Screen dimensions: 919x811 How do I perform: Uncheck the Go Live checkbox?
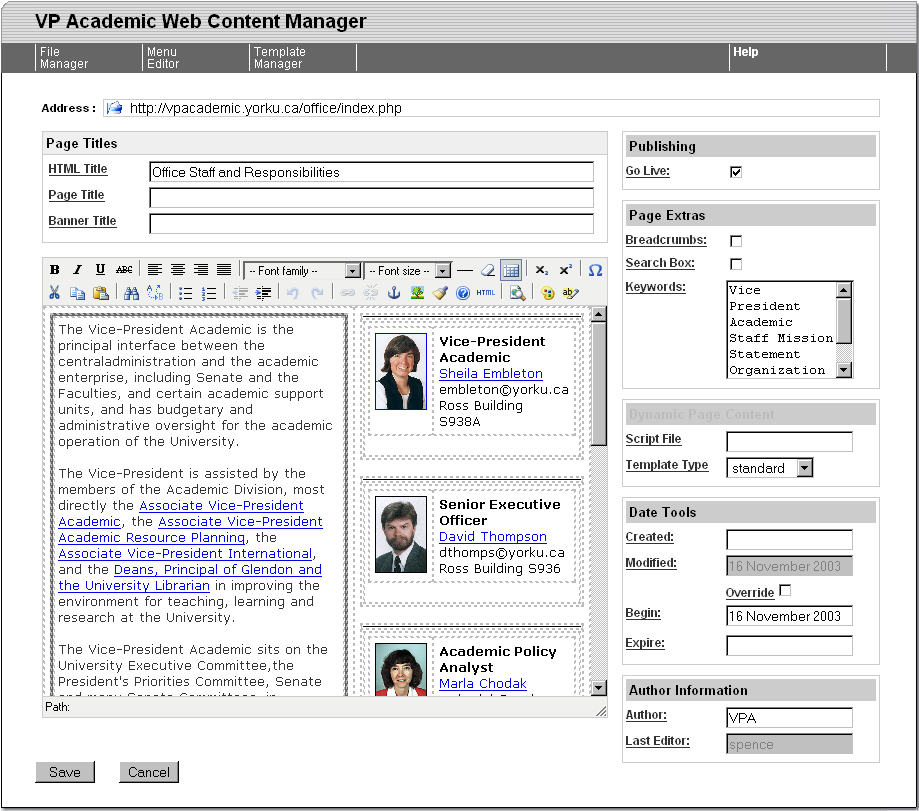(736, 172)
